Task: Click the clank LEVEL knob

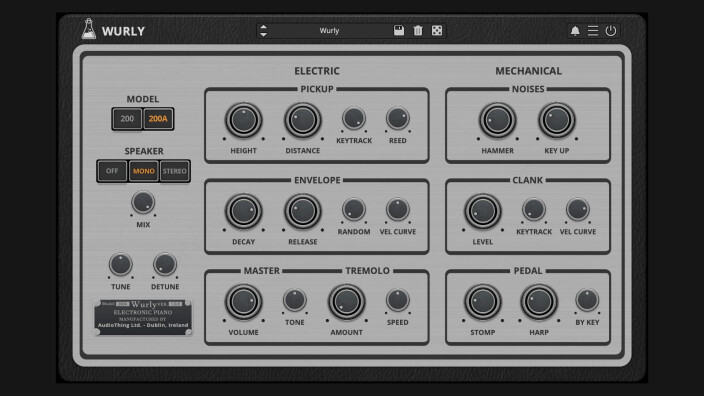Action: coord(483,211)
